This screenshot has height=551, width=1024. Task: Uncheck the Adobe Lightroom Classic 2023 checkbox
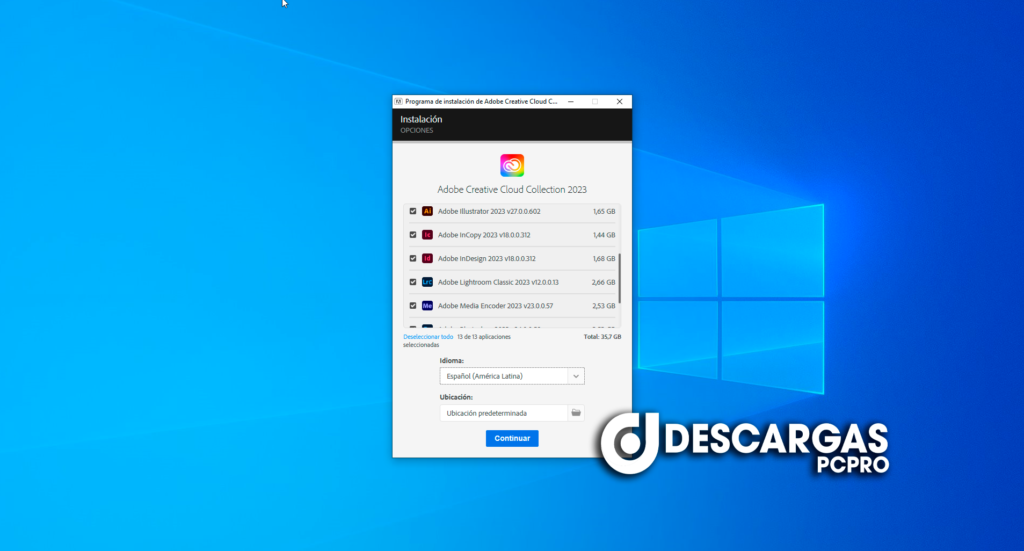[413, 281]
